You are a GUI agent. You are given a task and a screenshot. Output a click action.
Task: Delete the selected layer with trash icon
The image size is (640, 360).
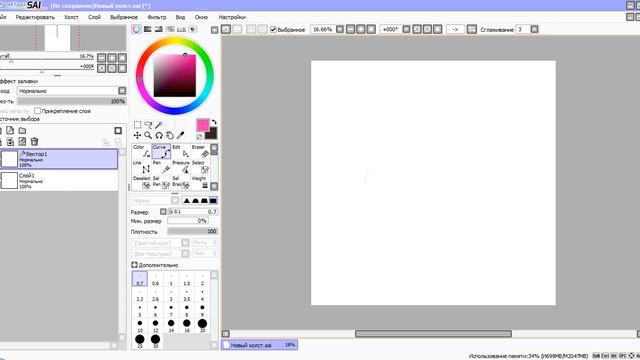(x=34, y=142)
